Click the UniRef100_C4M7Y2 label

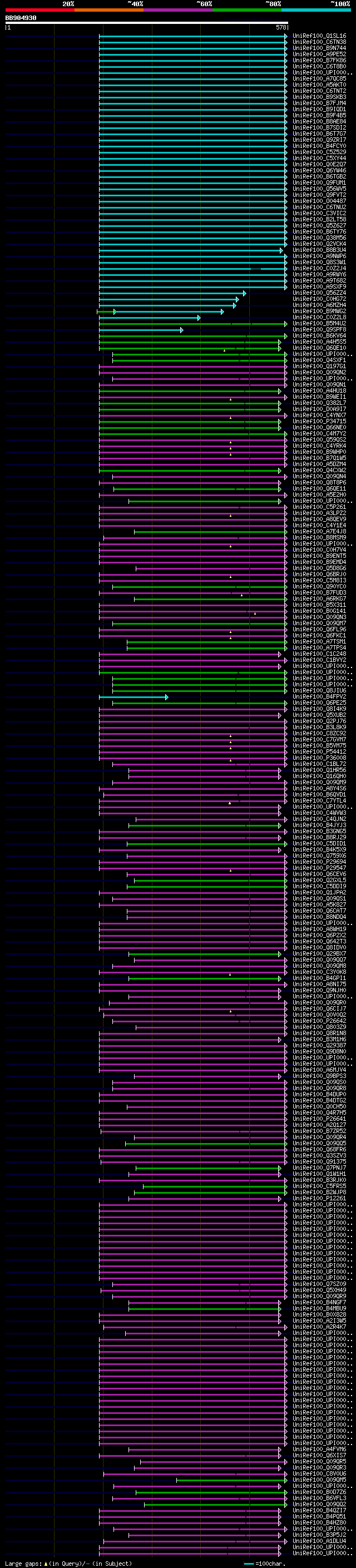319,434
